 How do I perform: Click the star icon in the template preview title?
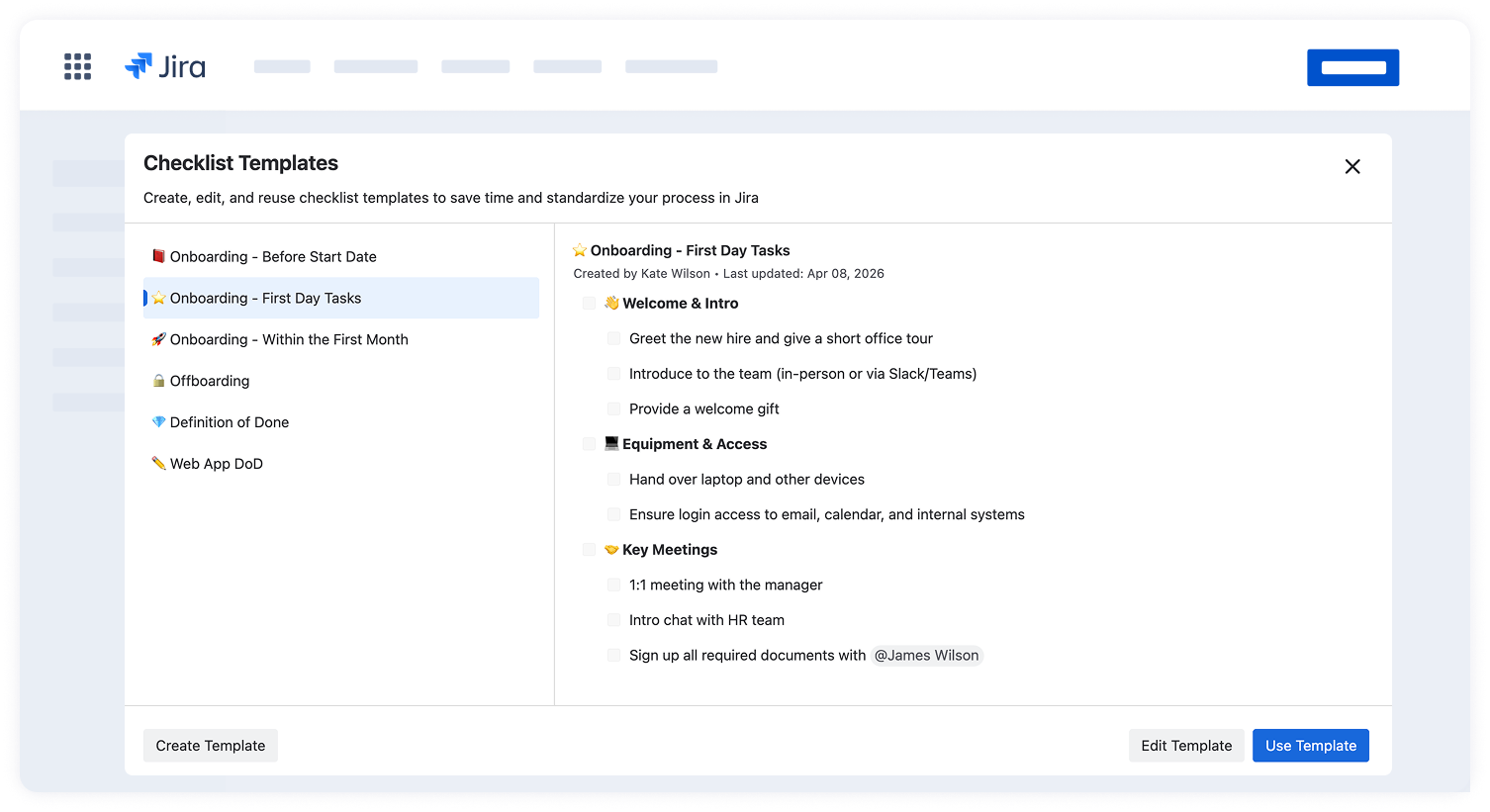580,250
